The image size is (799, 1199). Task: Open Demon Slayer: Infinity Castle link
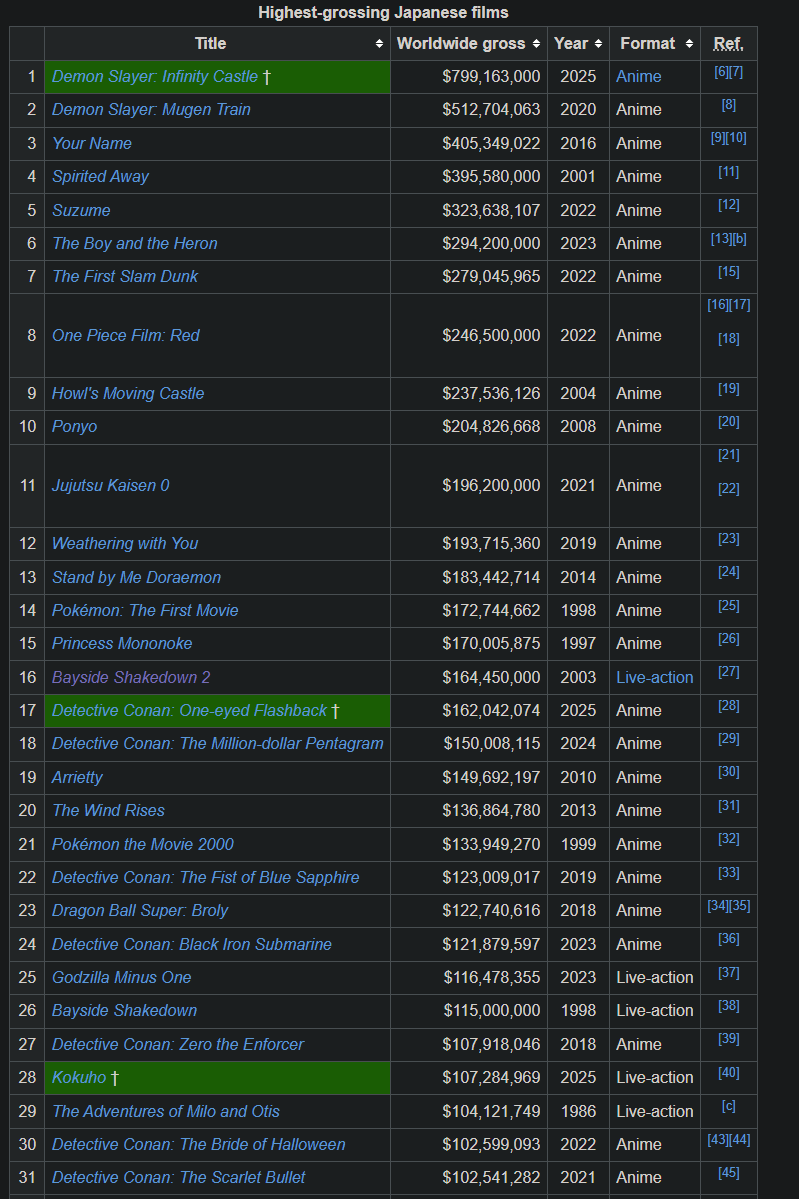click(x=154, y=76)
